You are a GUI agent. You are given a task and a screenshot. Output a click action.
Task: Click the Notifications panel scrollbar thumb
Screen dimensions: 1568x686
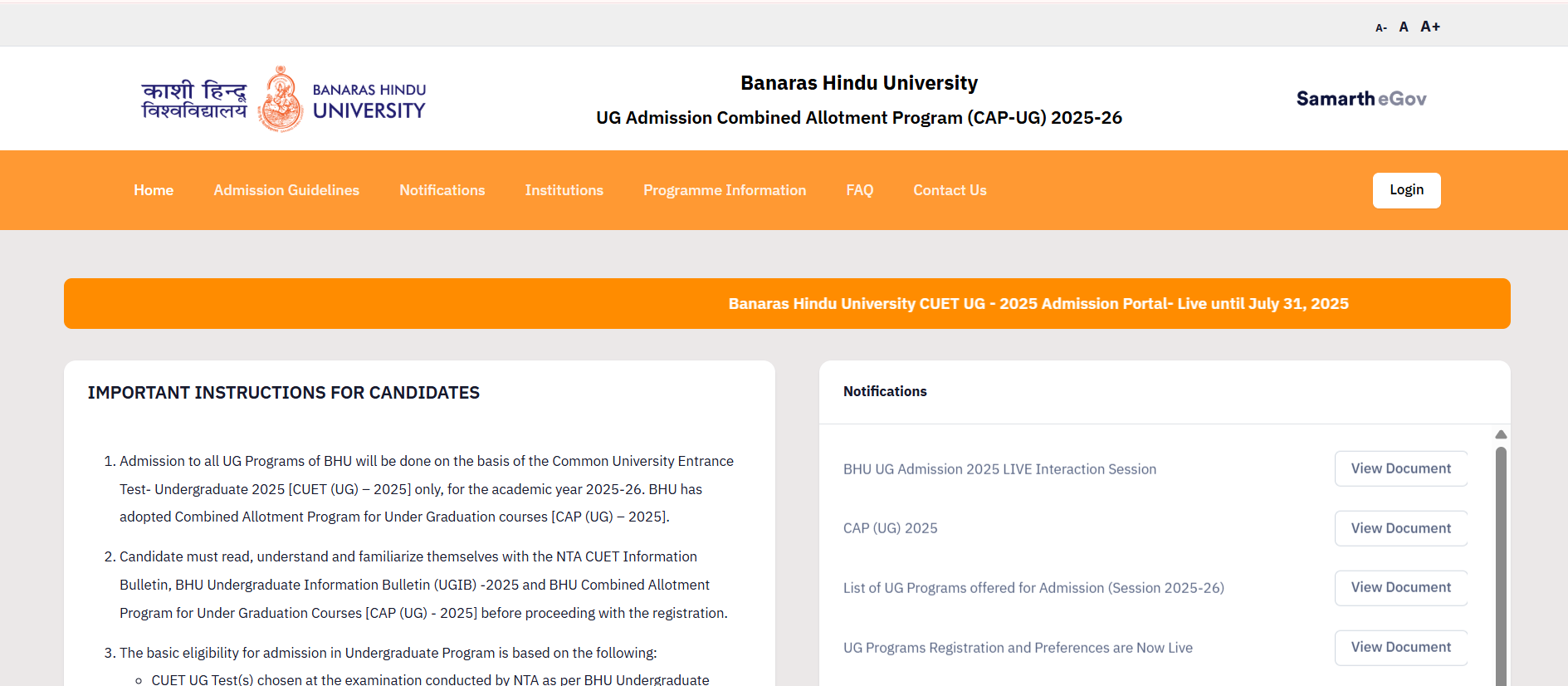1501,565
